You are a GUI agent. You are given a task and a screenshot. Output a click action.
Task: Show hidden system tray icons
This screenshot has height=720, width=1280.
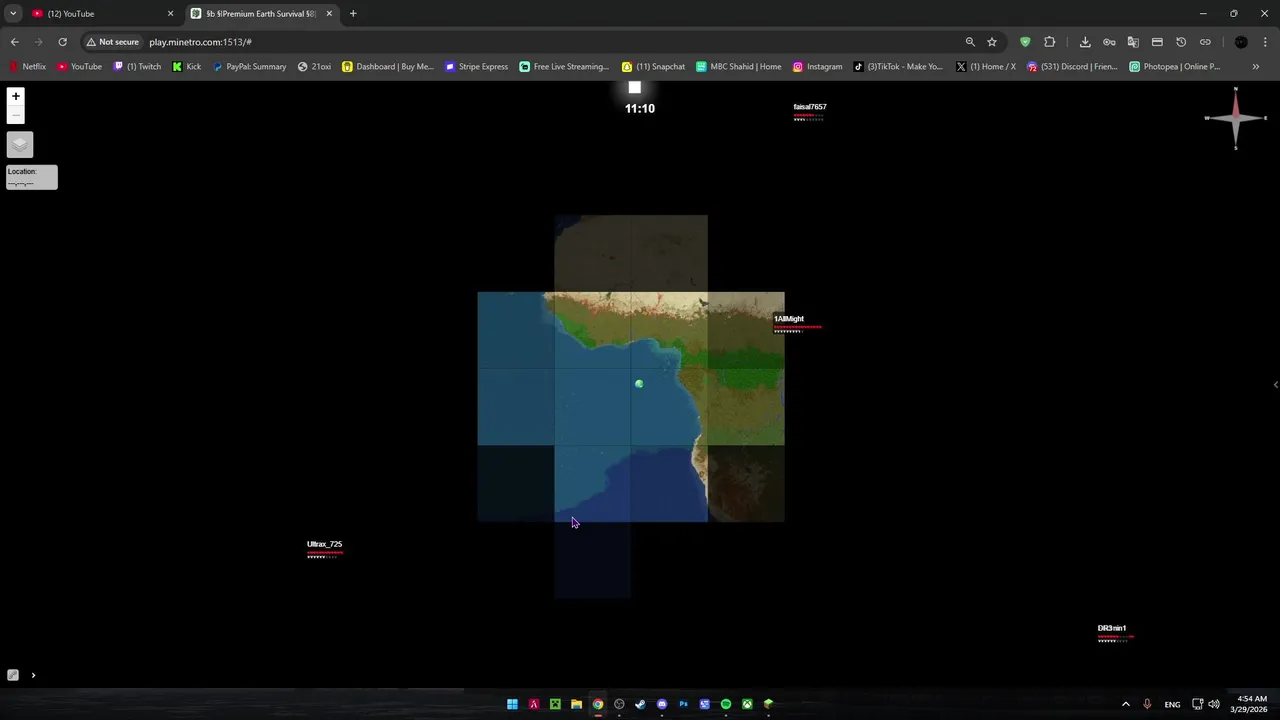(1125, 704)
